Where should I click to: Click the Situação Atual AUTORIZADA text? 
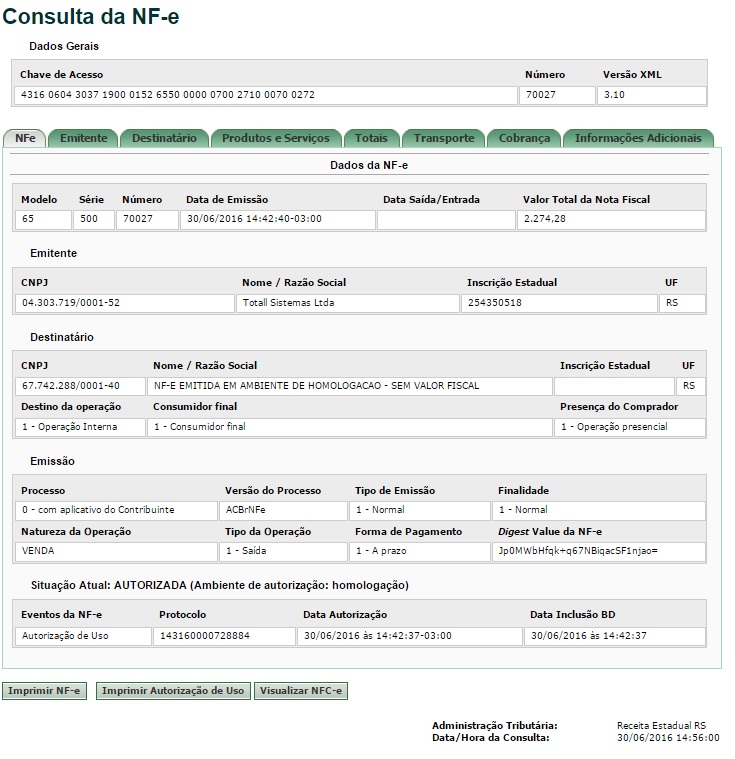[x=220, y=586]
